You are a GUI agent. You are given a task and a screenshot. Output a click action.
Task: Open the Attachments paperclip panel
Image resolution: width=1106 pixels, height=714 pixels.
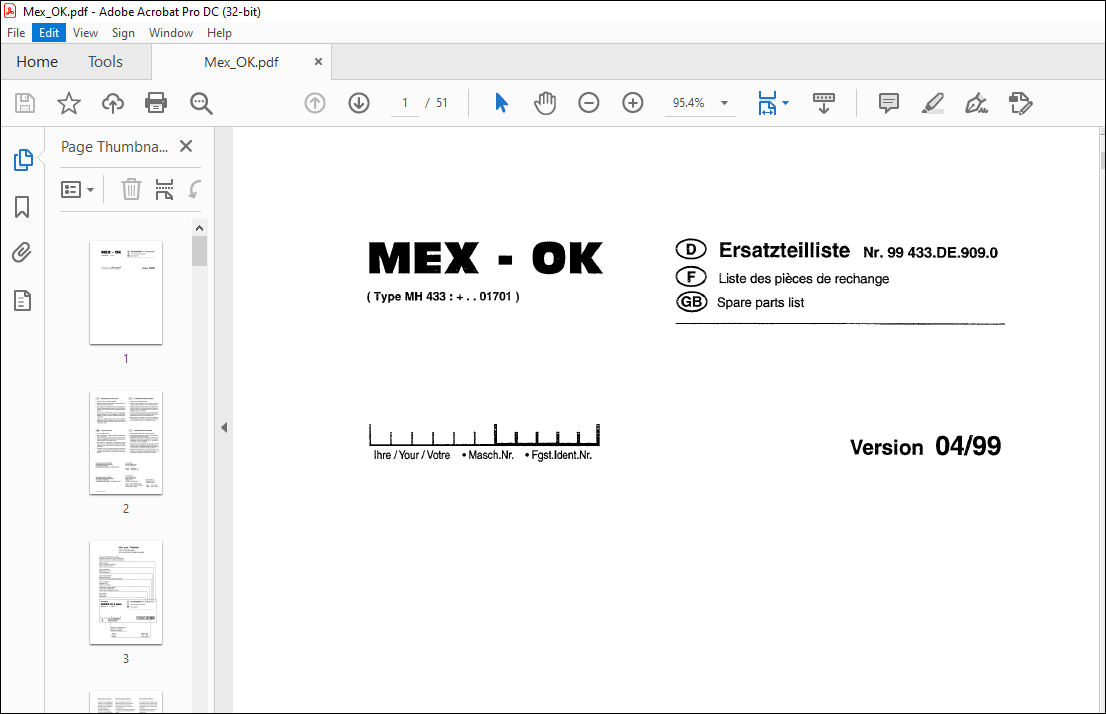(x=22, y=253)
